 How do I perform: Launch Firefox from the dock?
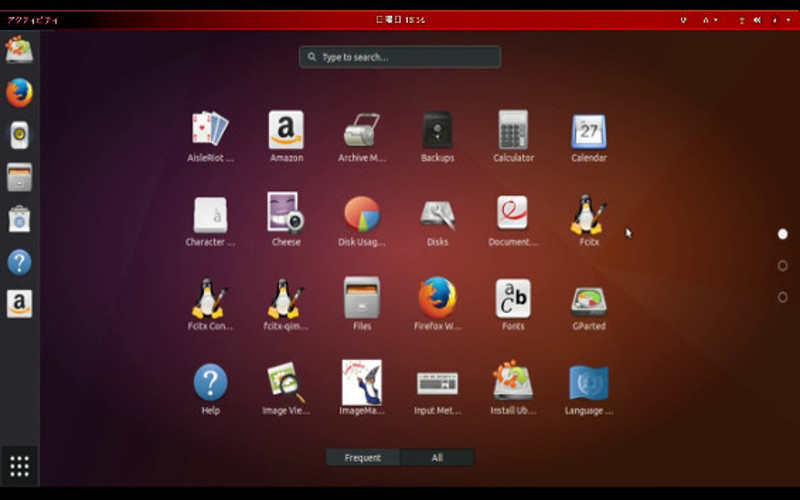(x=19, y=92)
